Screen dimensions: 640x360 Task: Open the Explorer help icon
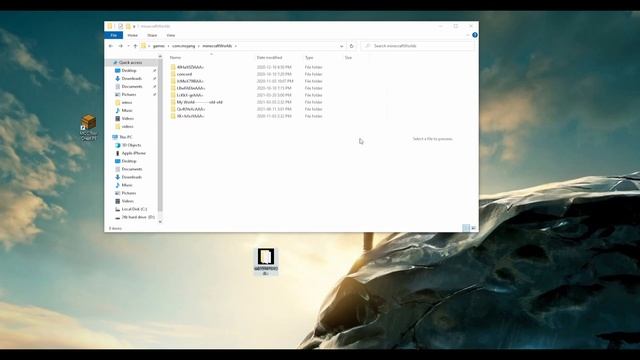click(475, 35)
